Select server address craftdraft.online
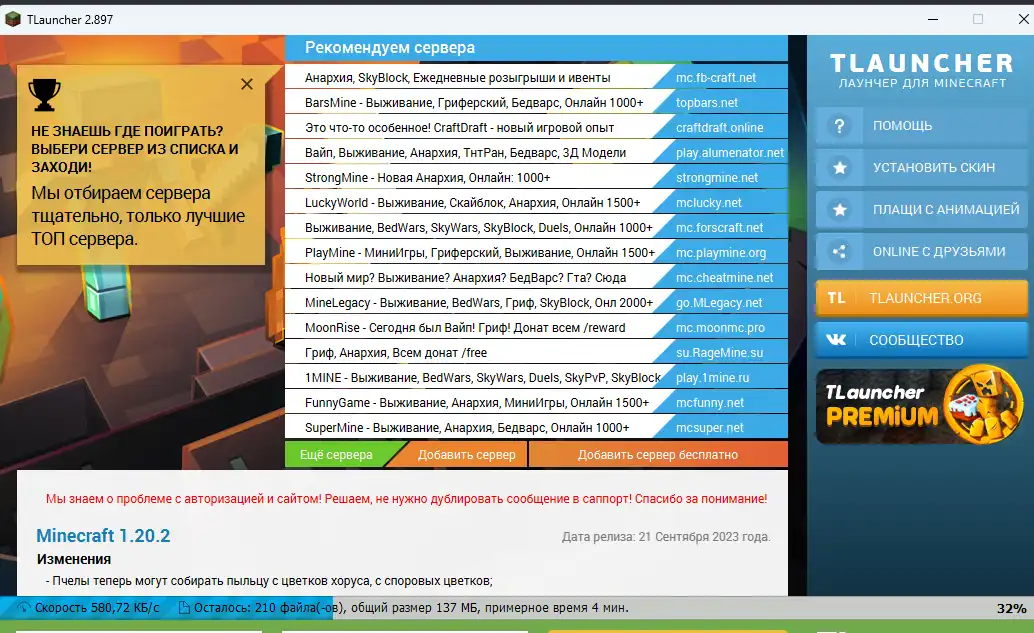1034x633 pixels. 719,128
